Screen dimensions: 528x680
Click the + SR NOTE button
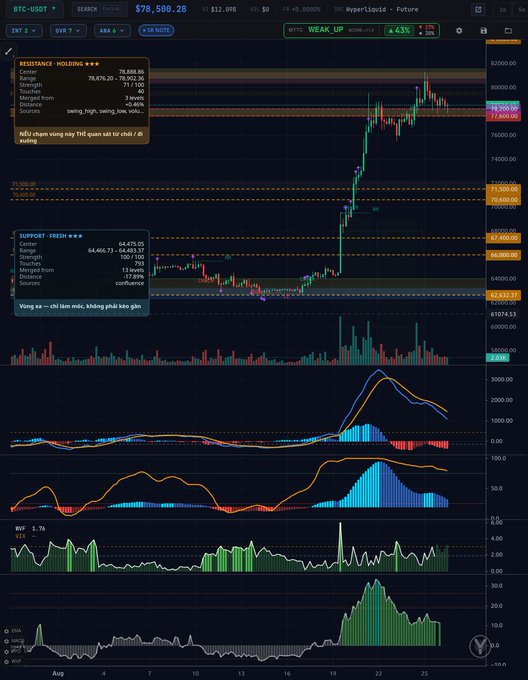156,30
